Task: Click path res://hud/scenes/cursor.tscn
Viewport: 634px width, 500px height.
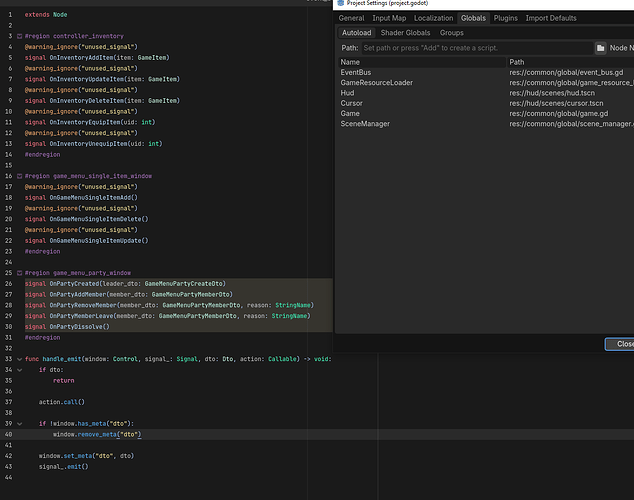Action: point(556,103)
